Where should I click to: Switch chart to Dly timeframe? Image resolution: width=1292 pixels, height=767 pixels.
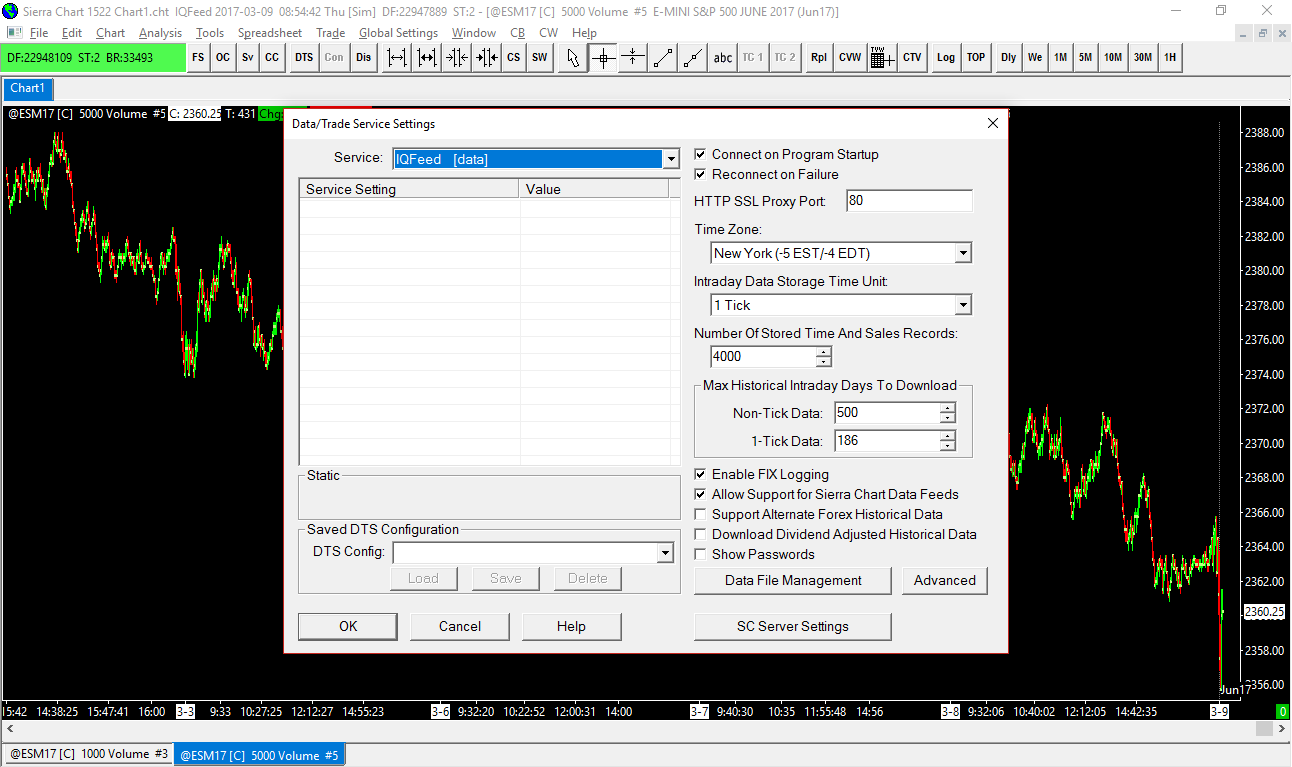coord(1009,58)
